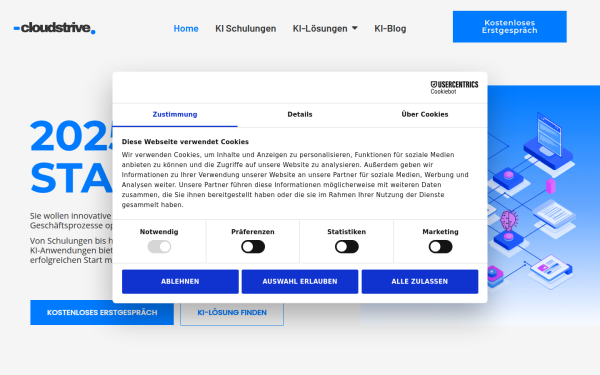This screenshot has width=600, height=375.
Task: Enable the Statistiken cookies switch
Action: (x=347, y=247)
